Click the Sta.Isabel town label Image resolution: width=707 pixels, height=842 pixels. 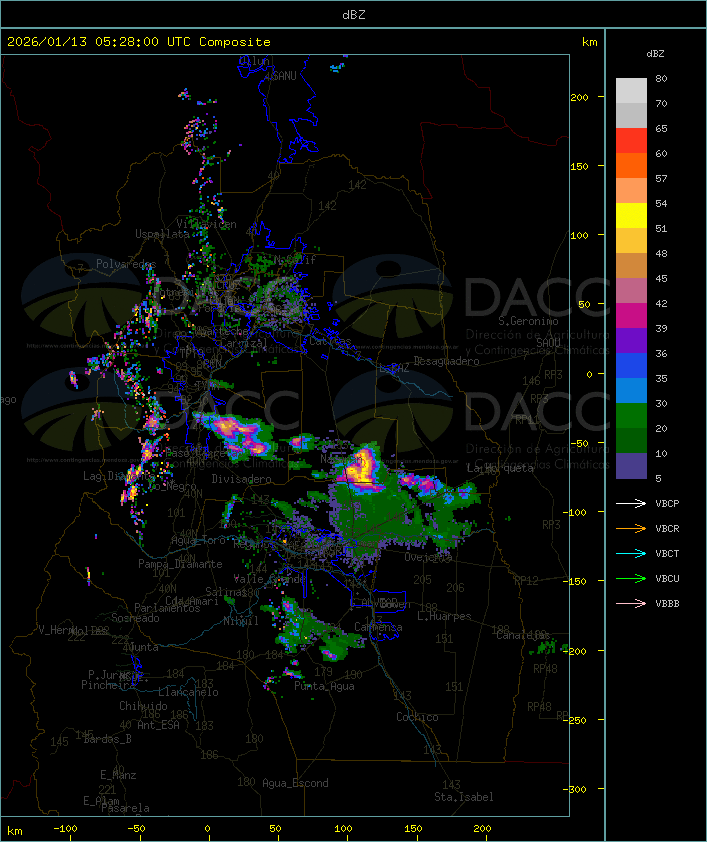click(x=463, y=797)
